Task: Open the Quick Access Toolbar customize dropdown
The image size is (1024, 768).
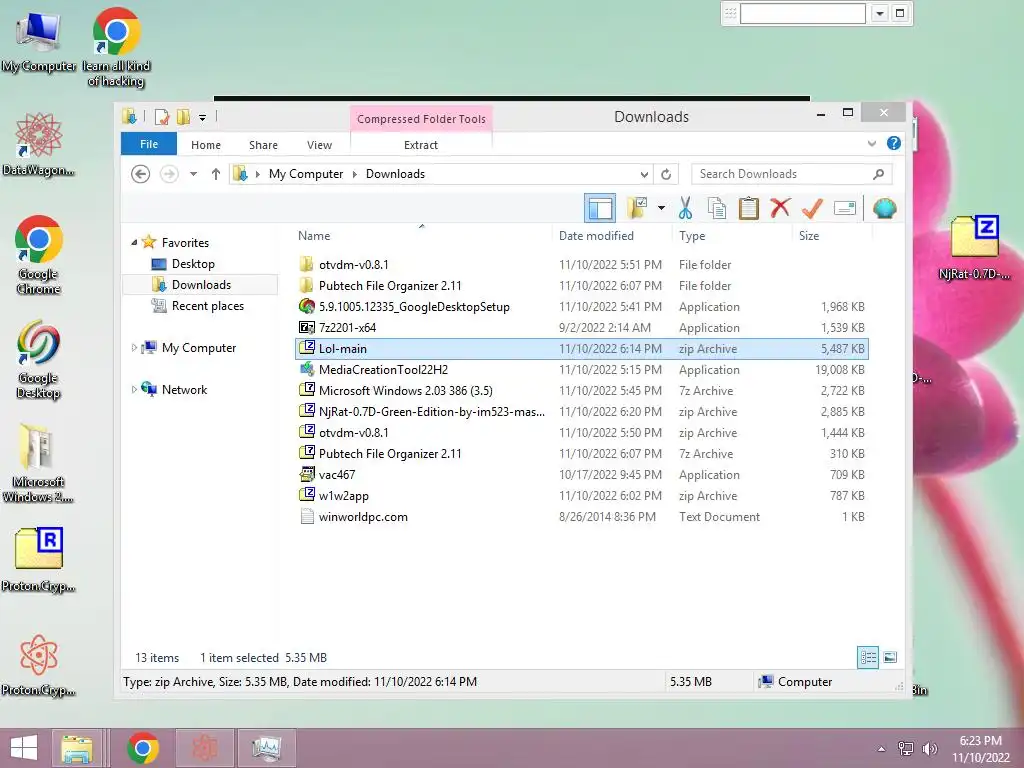Action: click(202, 118)
